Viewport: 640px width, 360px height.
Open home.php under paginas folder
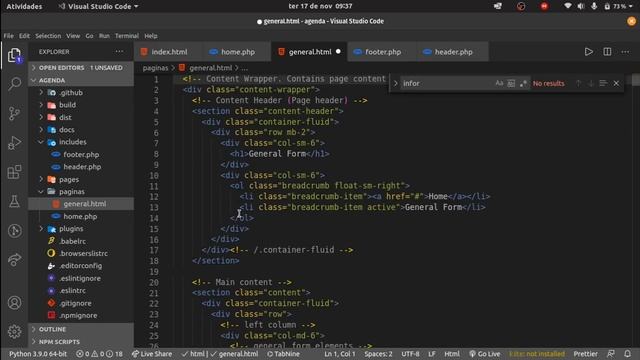click(81, 217)
